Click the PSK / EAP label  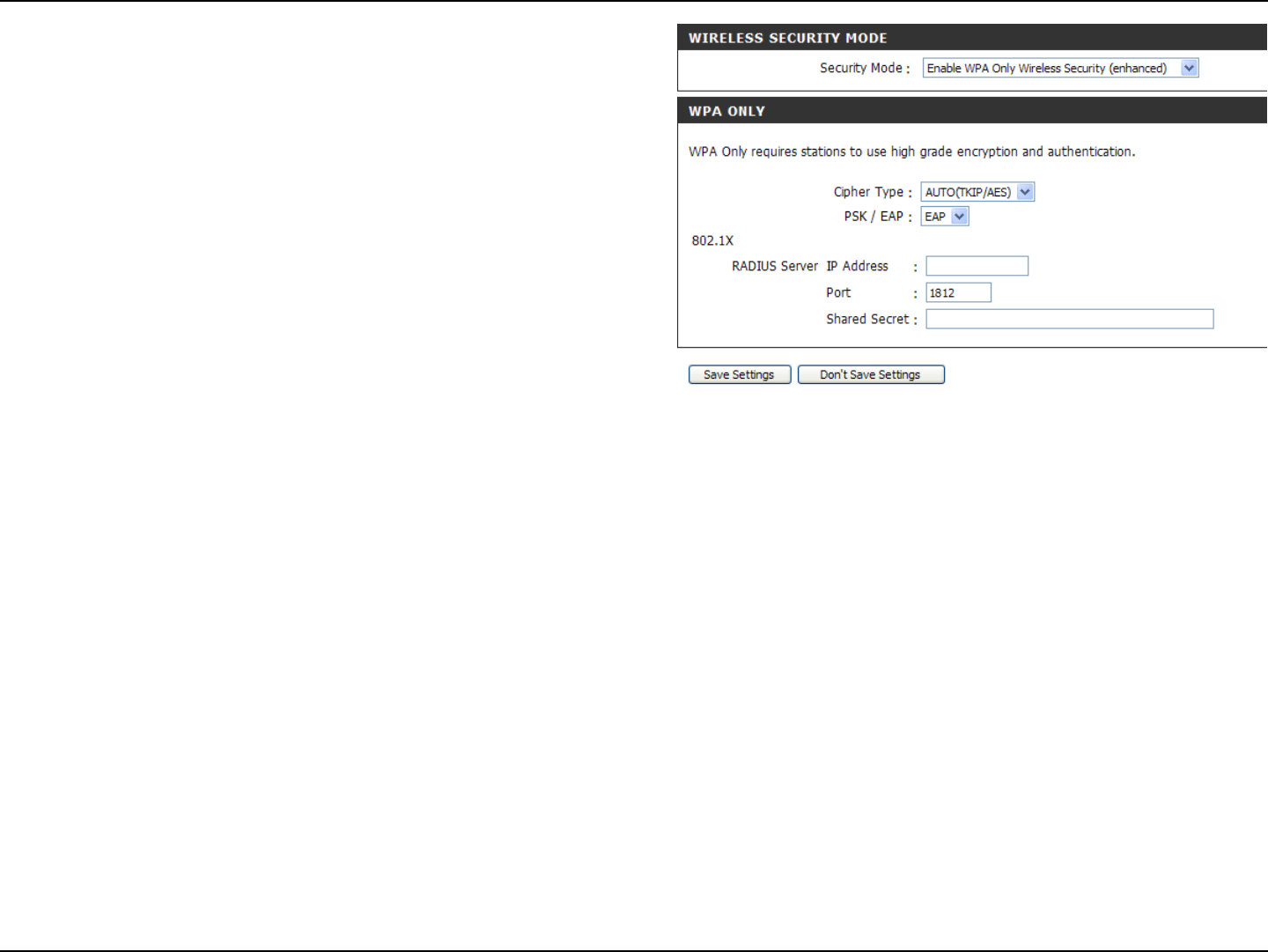pos(878,217)
